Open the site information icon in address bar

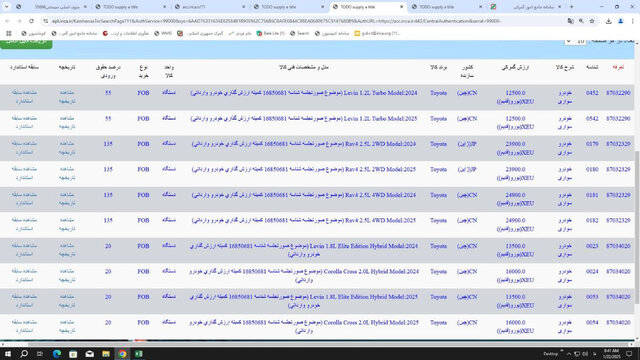(46, 21)
